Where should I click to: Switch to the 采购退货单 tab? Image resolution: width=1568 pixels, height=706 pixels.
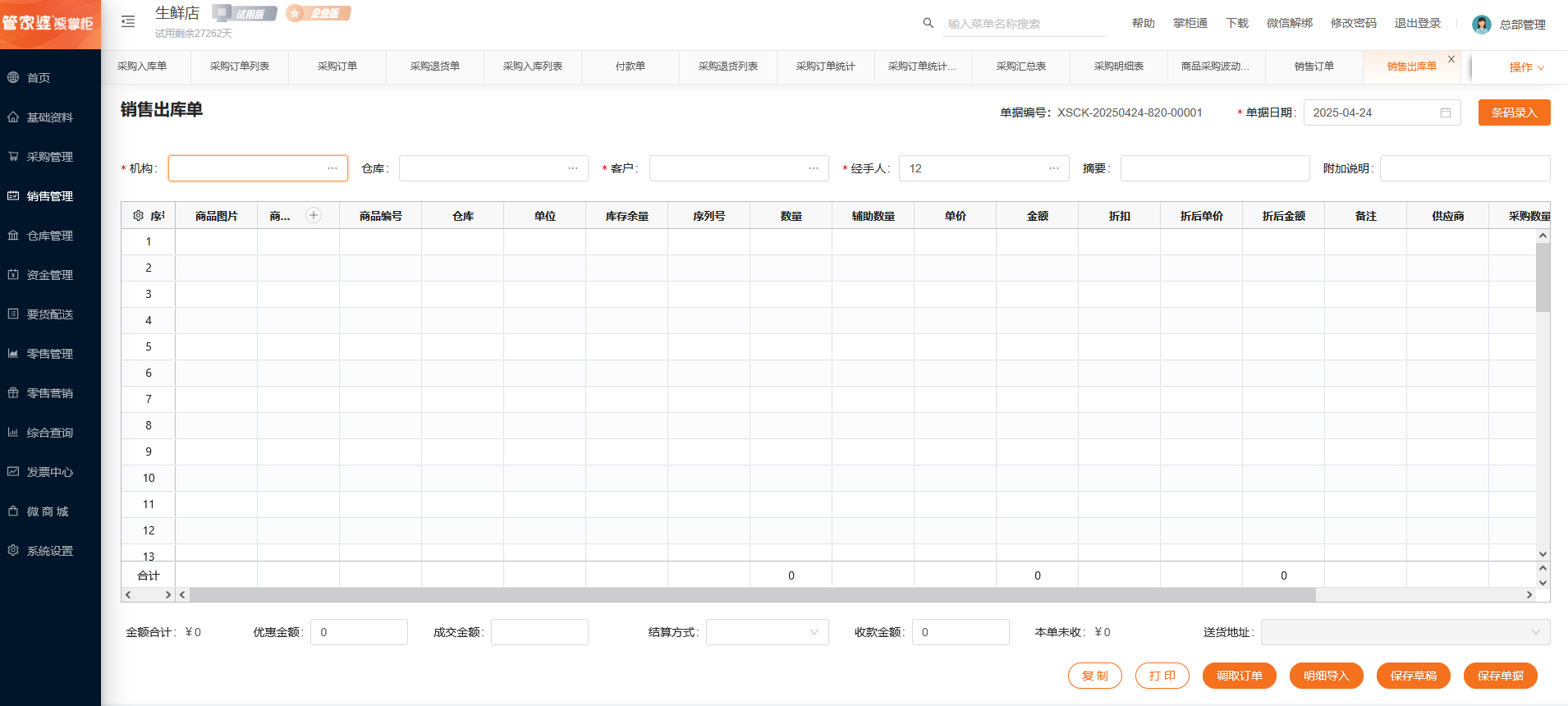point(435,66)
